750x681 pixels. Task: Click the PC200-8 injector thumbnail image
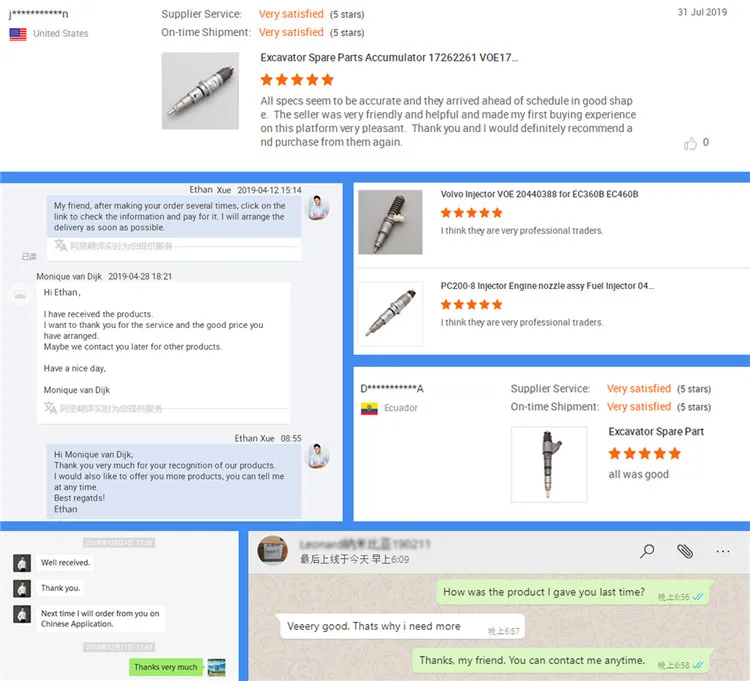[390, 314]
